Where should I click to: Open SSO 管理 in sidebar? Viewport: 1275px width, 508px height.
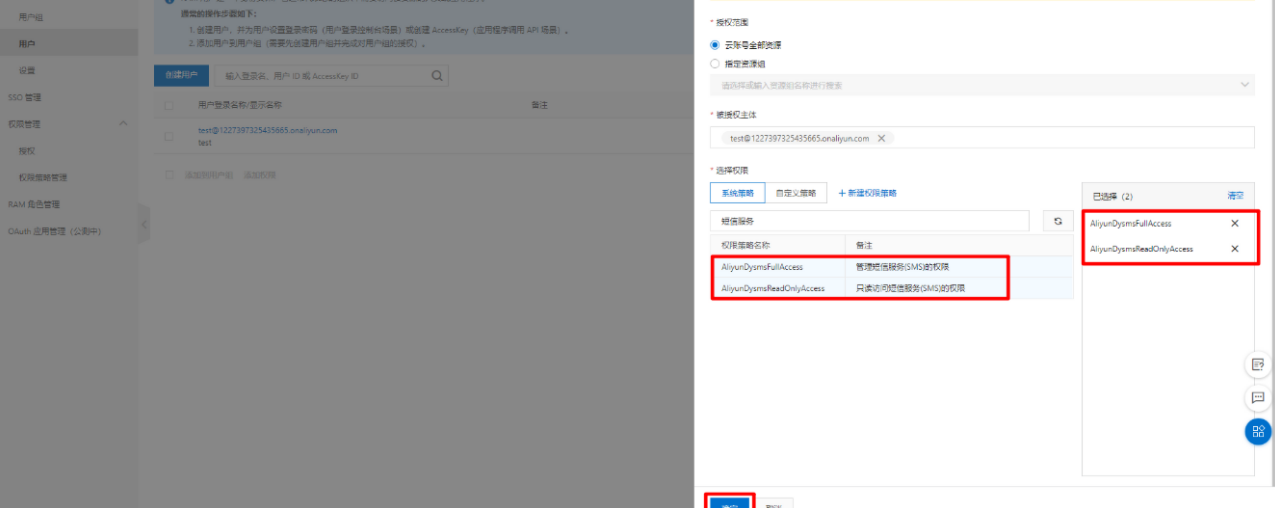coord(24,97)
